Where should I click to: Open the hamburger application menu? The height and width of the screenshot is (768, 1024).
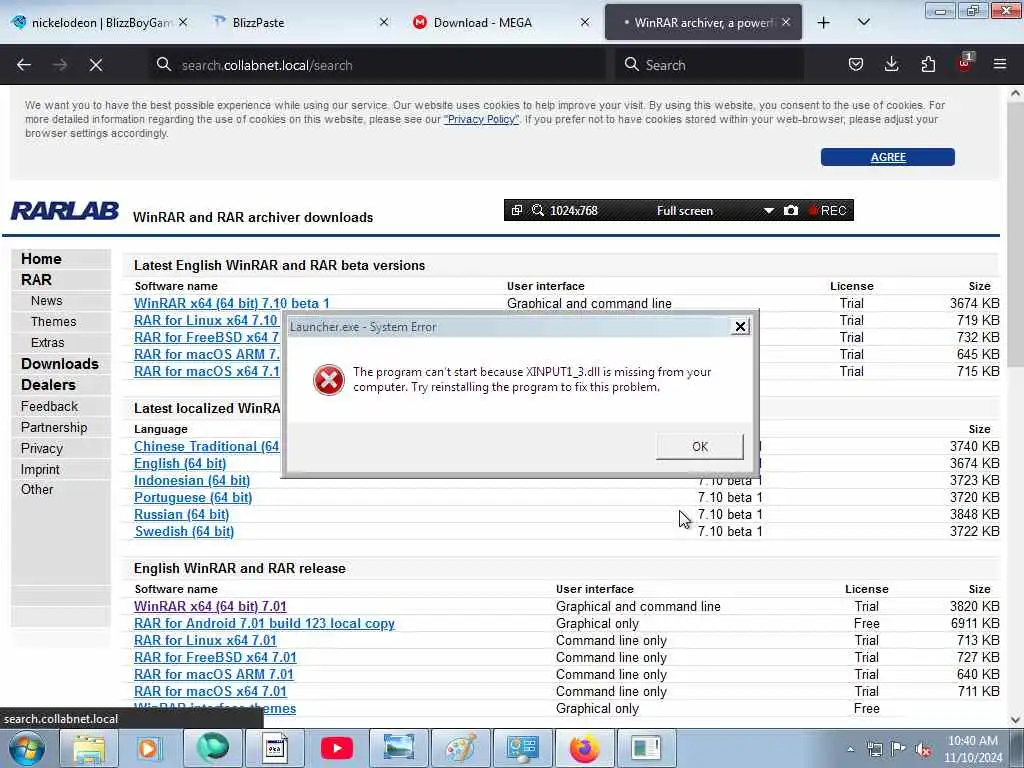point(1000,64)
